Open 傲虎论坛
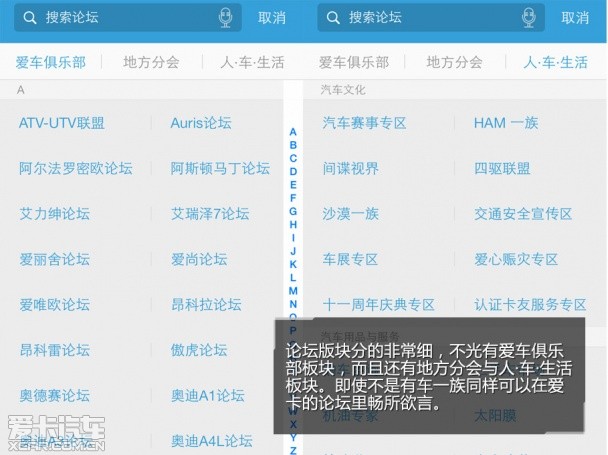The height and width of the screenshot is (455, 608). (x=199, y=350)
